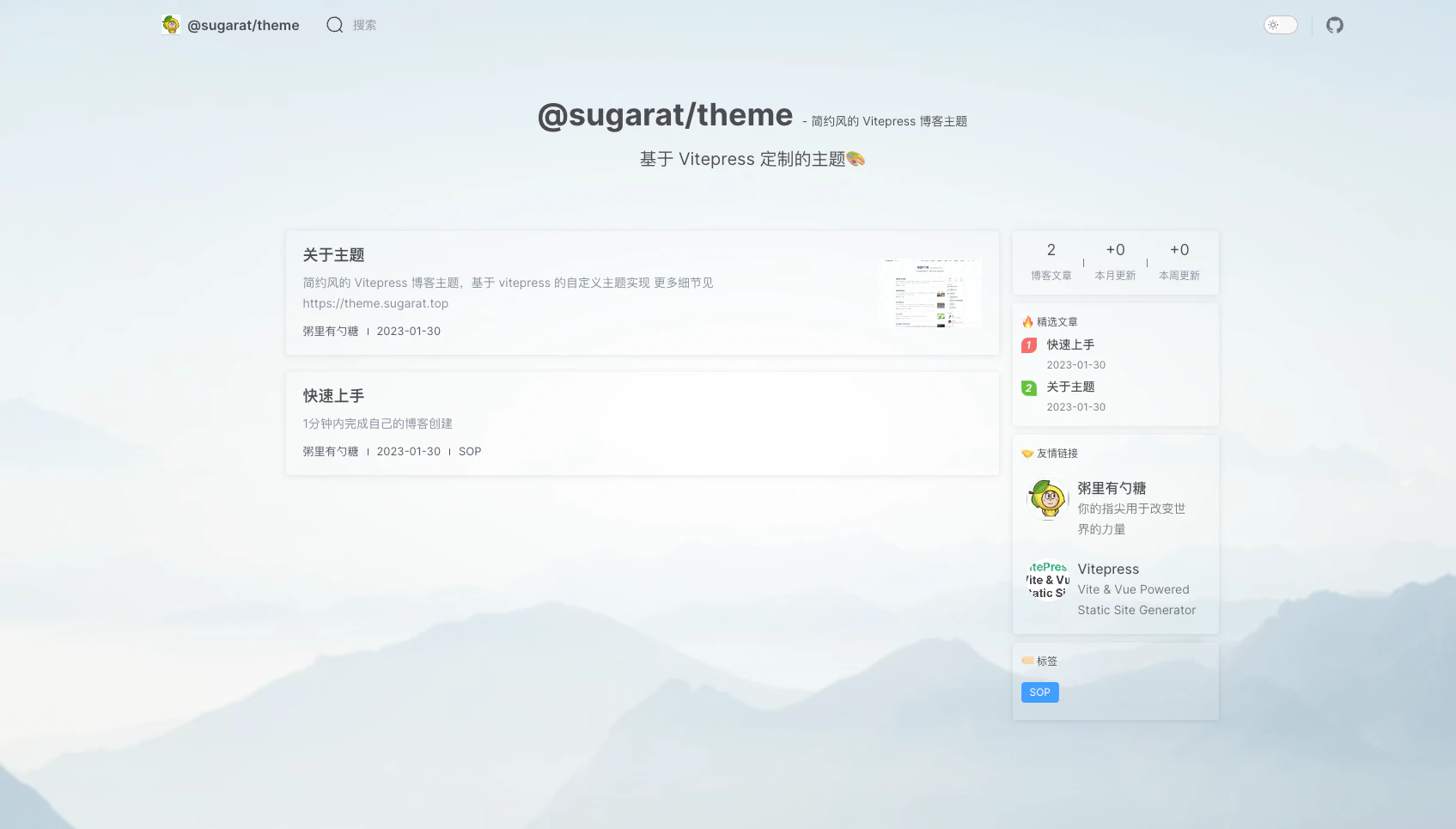Click the green number 2 rank badge
Viewport: 1456px width, 829px height.
tap(1028, 388)
